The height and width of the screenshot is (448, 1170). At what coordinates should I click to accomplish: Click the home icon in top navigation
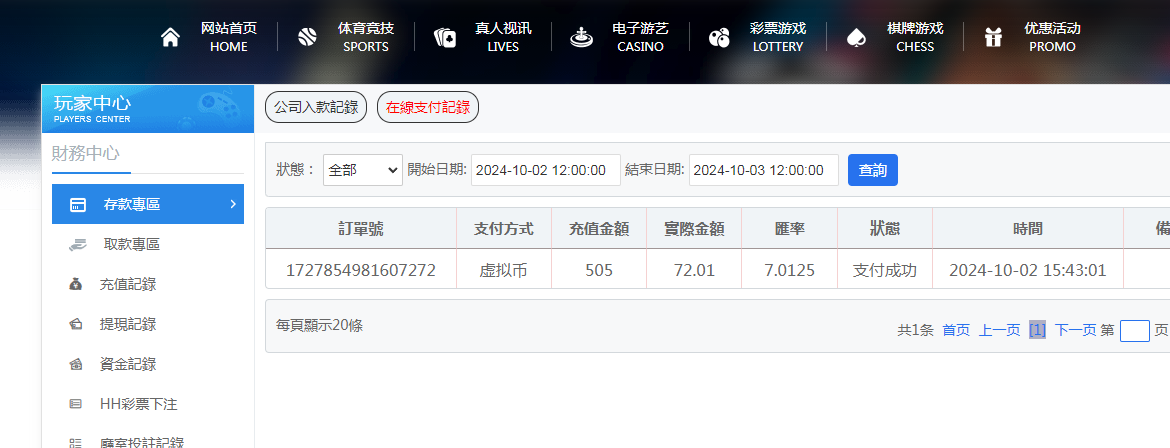point(171,37)
